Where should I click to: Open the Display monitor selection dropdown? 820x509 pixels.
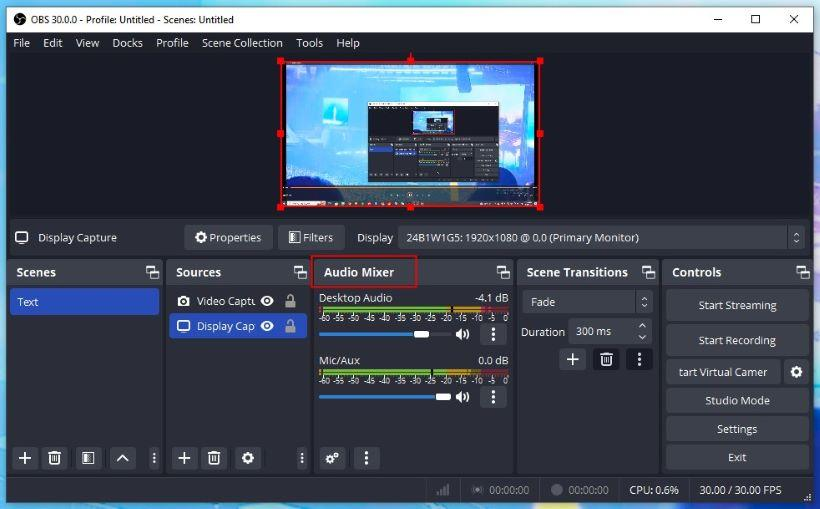[x=601, y=237]
